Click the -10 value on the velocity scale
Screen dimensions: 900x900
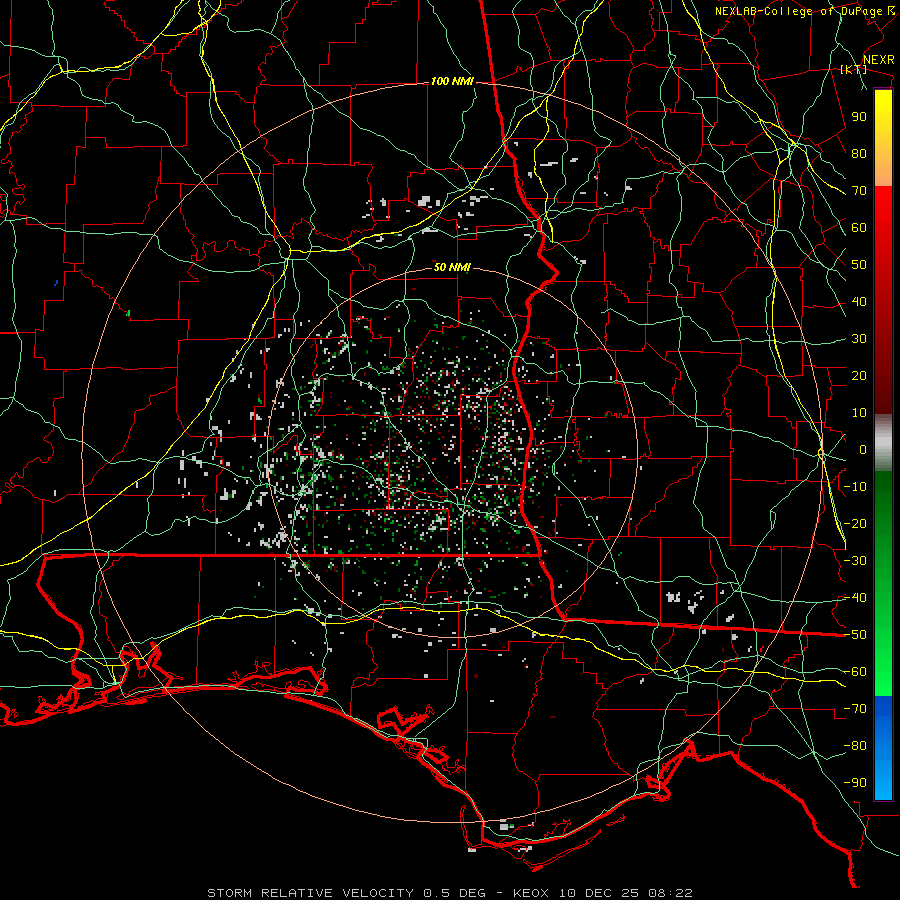click(855, 487)
